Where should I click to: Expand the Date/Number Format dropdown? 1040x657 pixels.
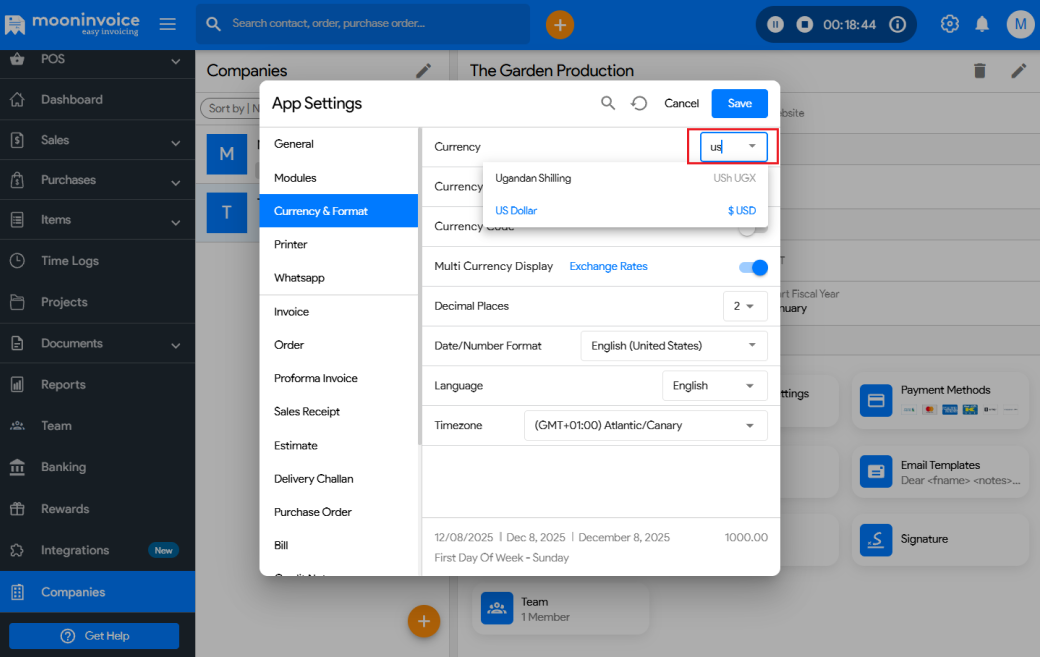(x=673, y=346)
